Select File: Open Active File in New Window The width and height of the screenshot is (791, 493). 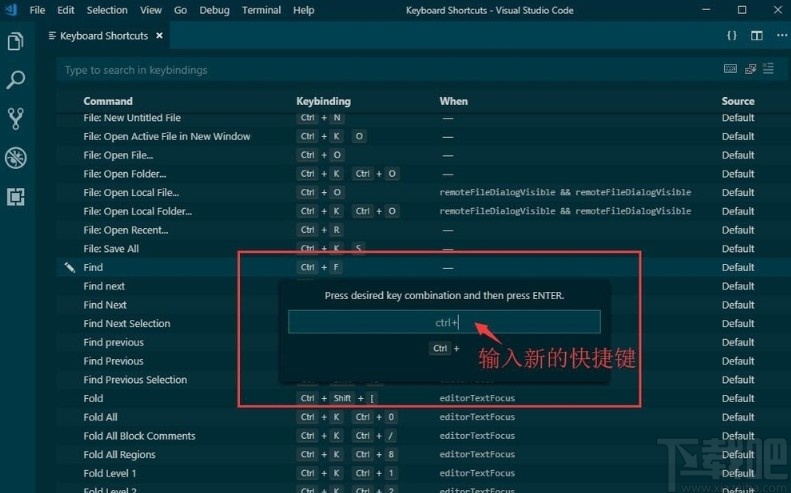pos(423,136)
